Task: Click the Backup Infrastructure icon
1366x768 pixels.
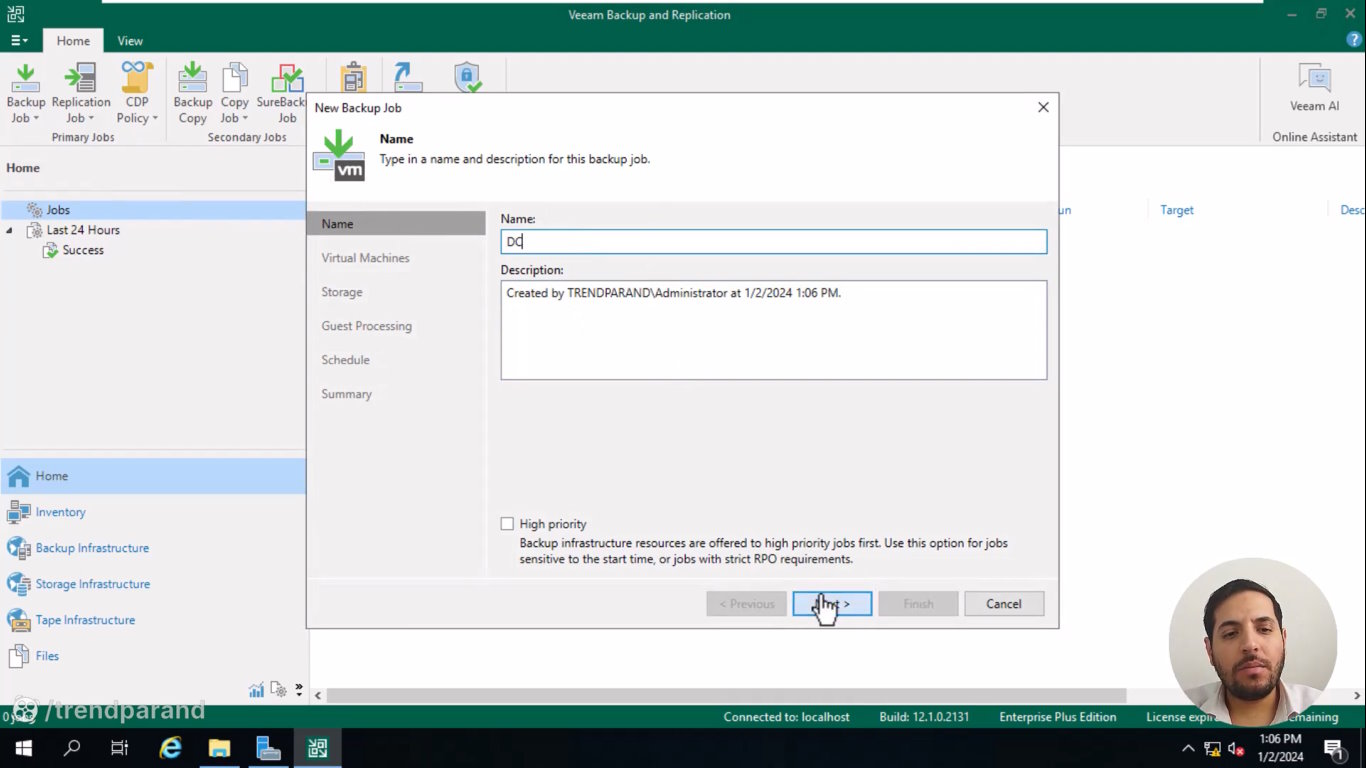Action: (19, 548)
